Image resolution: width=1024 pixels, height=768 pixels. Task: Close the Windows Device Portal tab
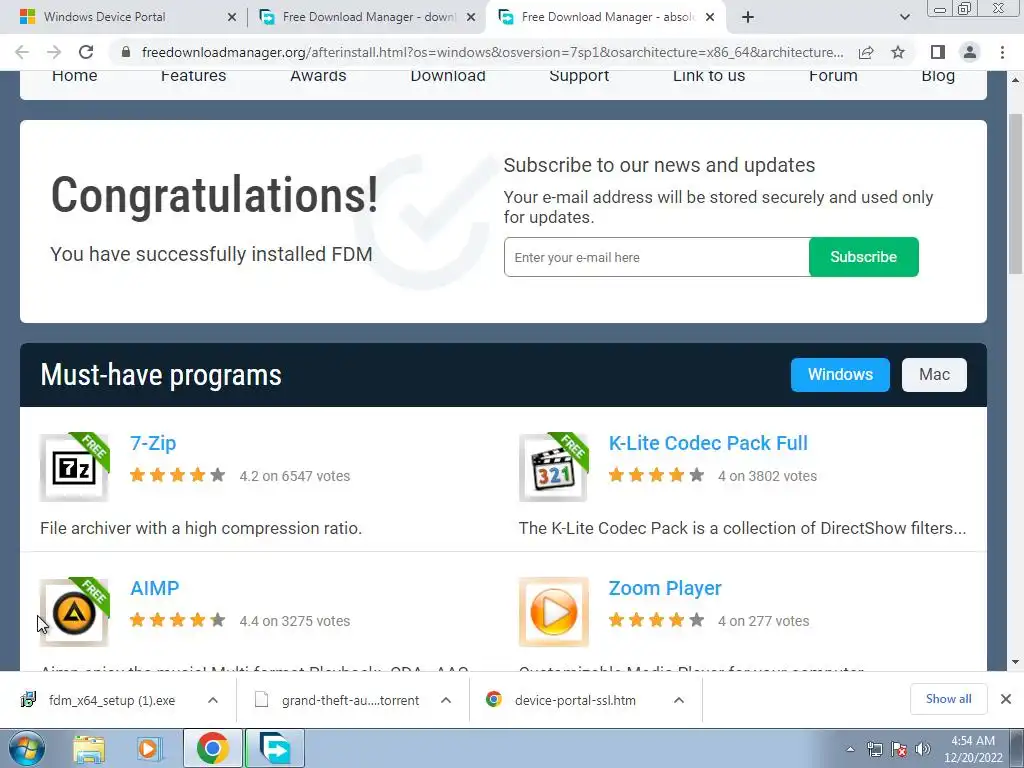click(x=232, y=18)
